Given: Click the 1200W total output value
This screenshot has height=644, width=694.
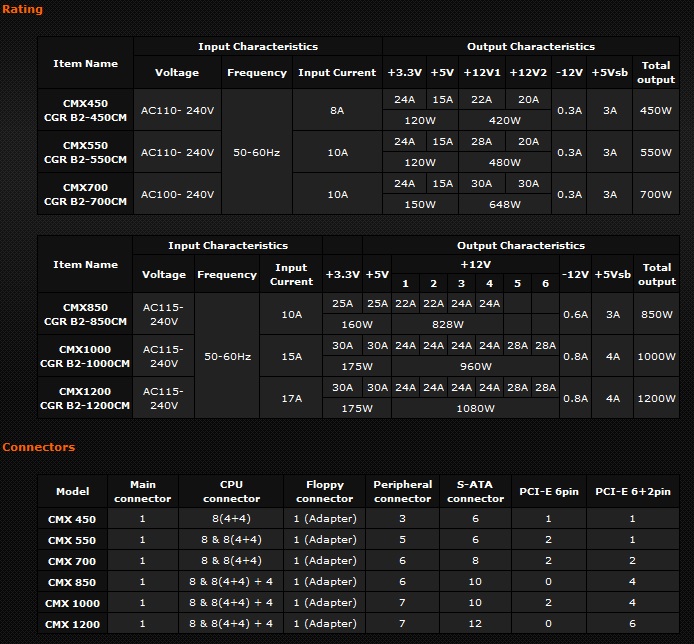Looking at the screenshot, I should 657,398.
